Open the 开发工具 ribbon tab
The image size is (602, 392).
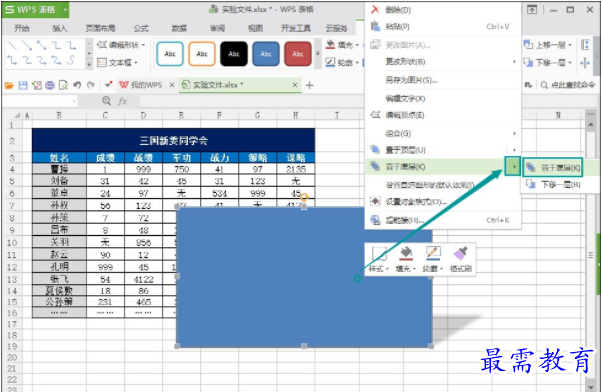coord(296,28)
